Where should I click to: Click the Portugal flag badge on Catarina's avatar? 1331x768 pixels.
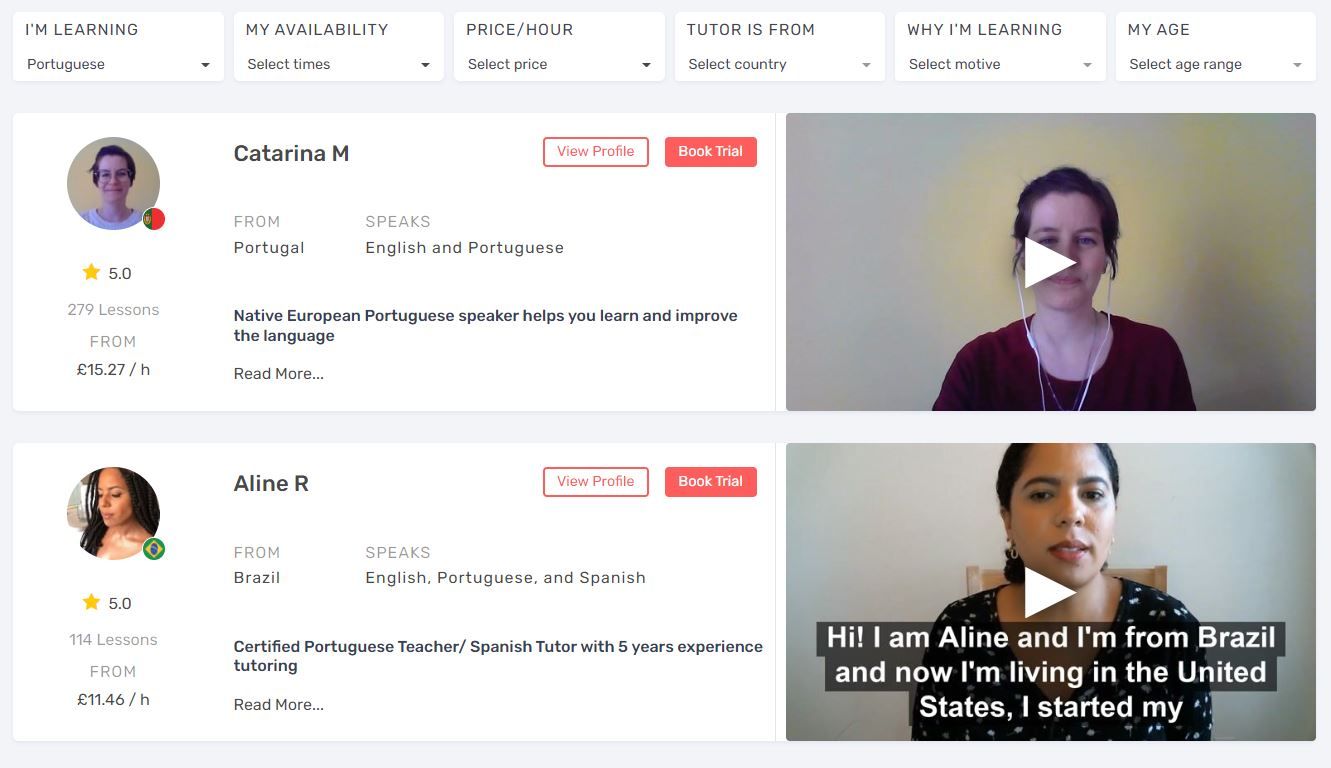154,219
